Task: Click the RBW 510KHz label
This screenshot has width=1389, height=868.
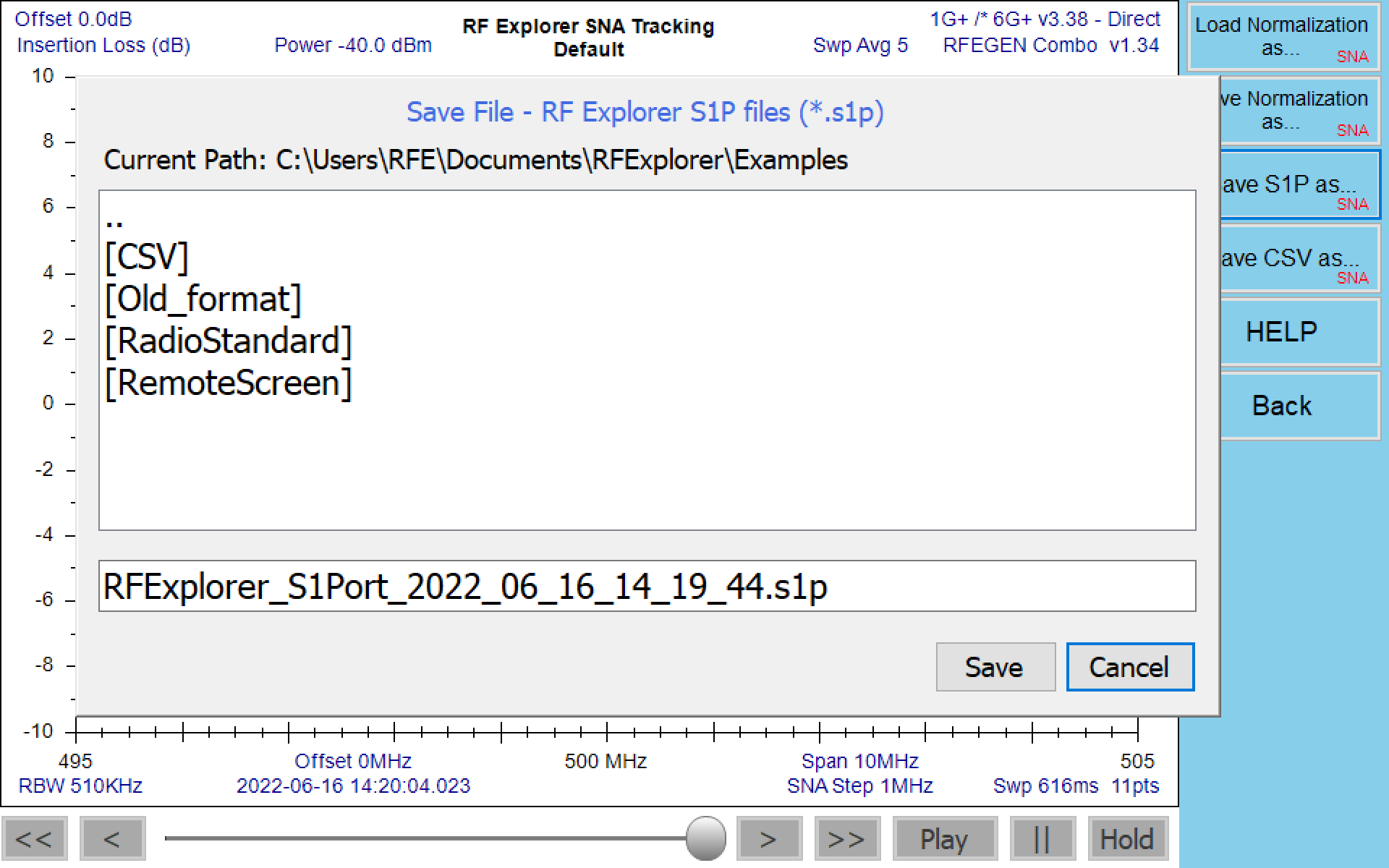Action: click(80, 786)
